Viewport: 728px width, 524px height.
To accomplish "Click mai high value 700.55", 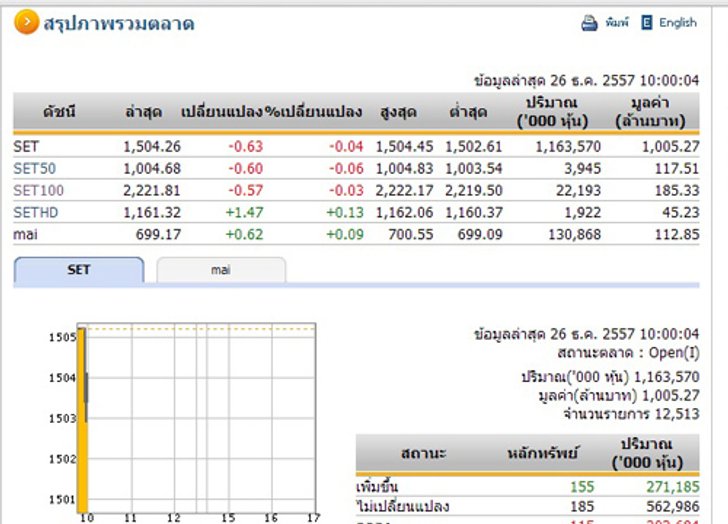I will pyautogui.click(x=410, y=234).
